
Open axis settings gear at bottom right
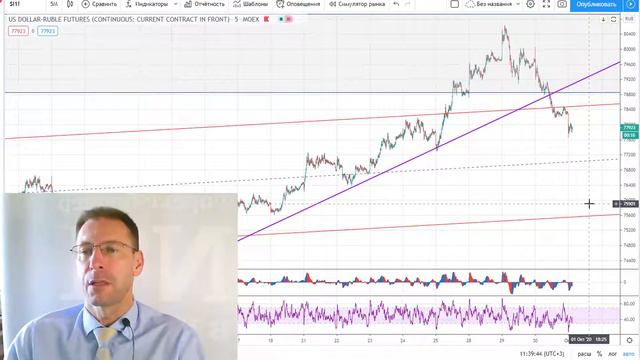pos(629,340)
